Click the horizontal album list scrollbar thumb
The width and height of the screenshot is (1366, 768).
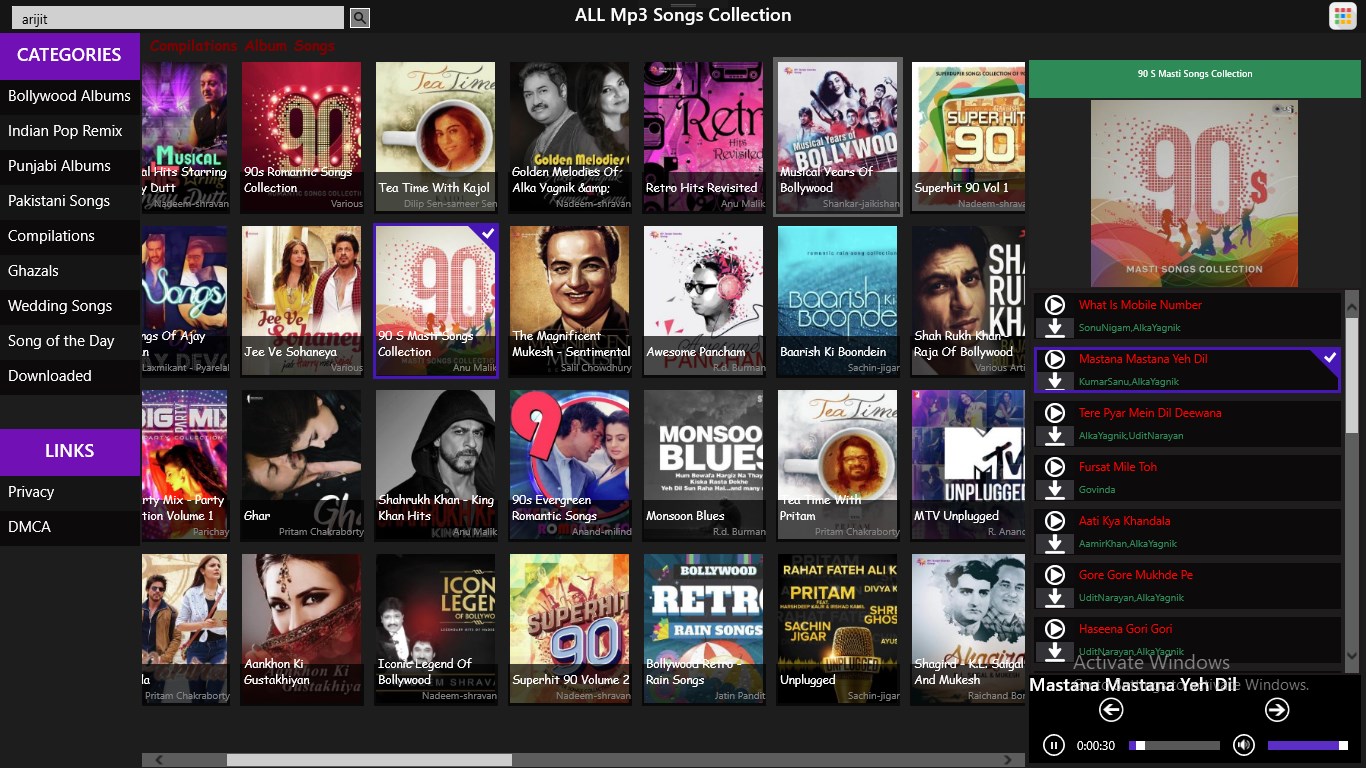tap(369, 760)
